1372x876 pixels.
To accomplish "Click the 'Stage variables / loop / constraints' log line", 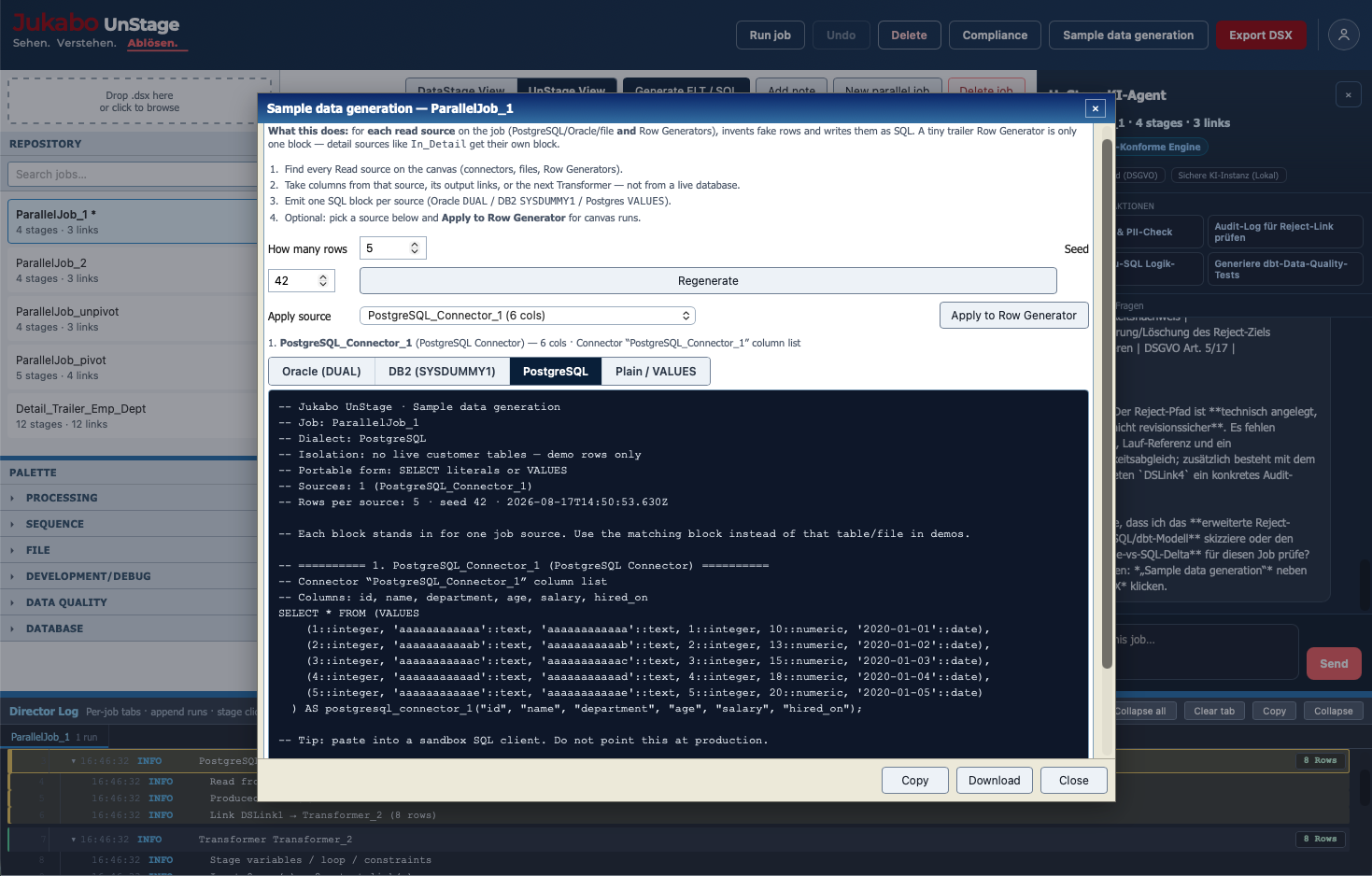I will point(320,860).
